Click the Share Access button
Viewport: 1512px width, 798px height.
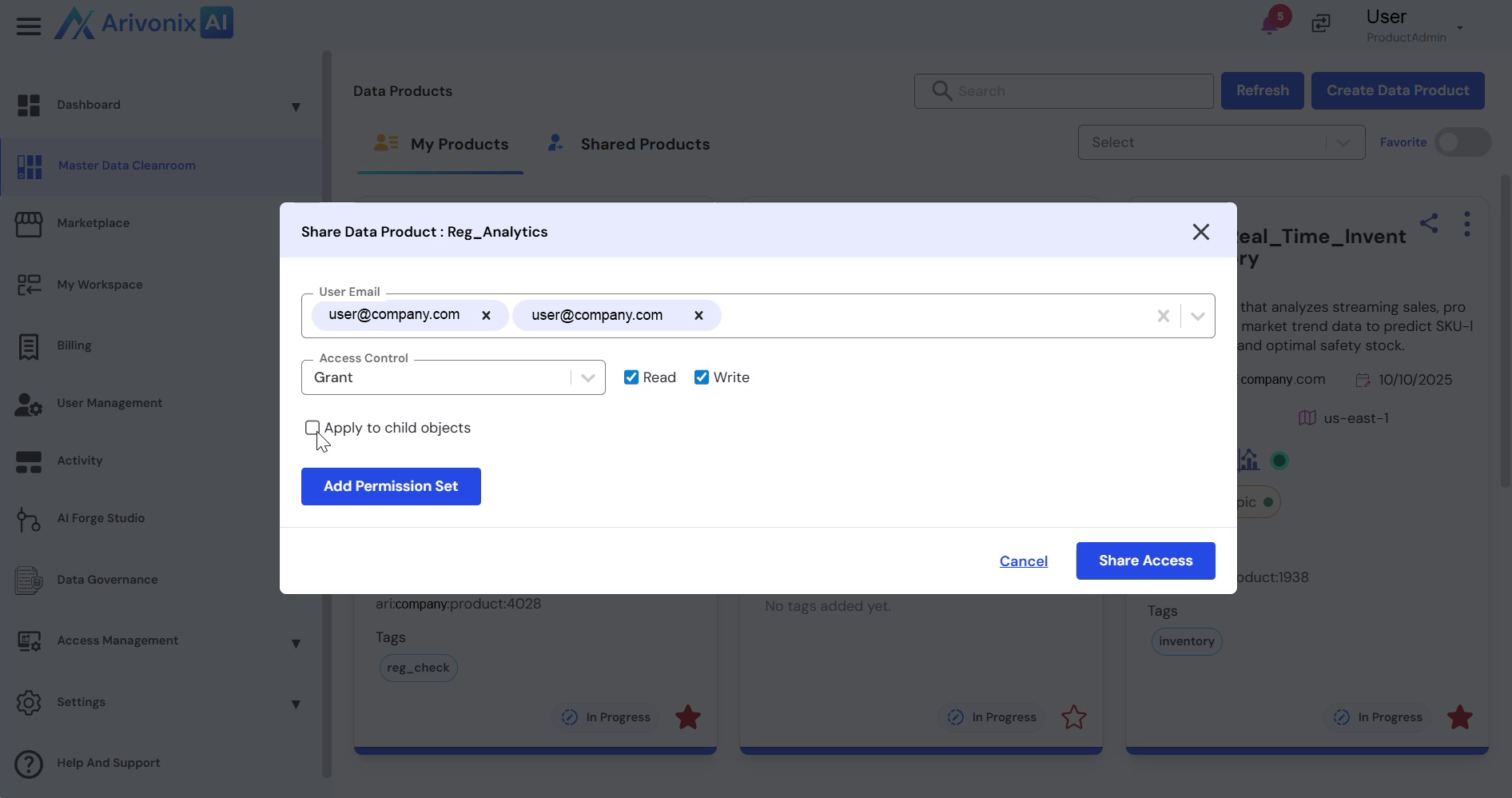point(1145,561)
